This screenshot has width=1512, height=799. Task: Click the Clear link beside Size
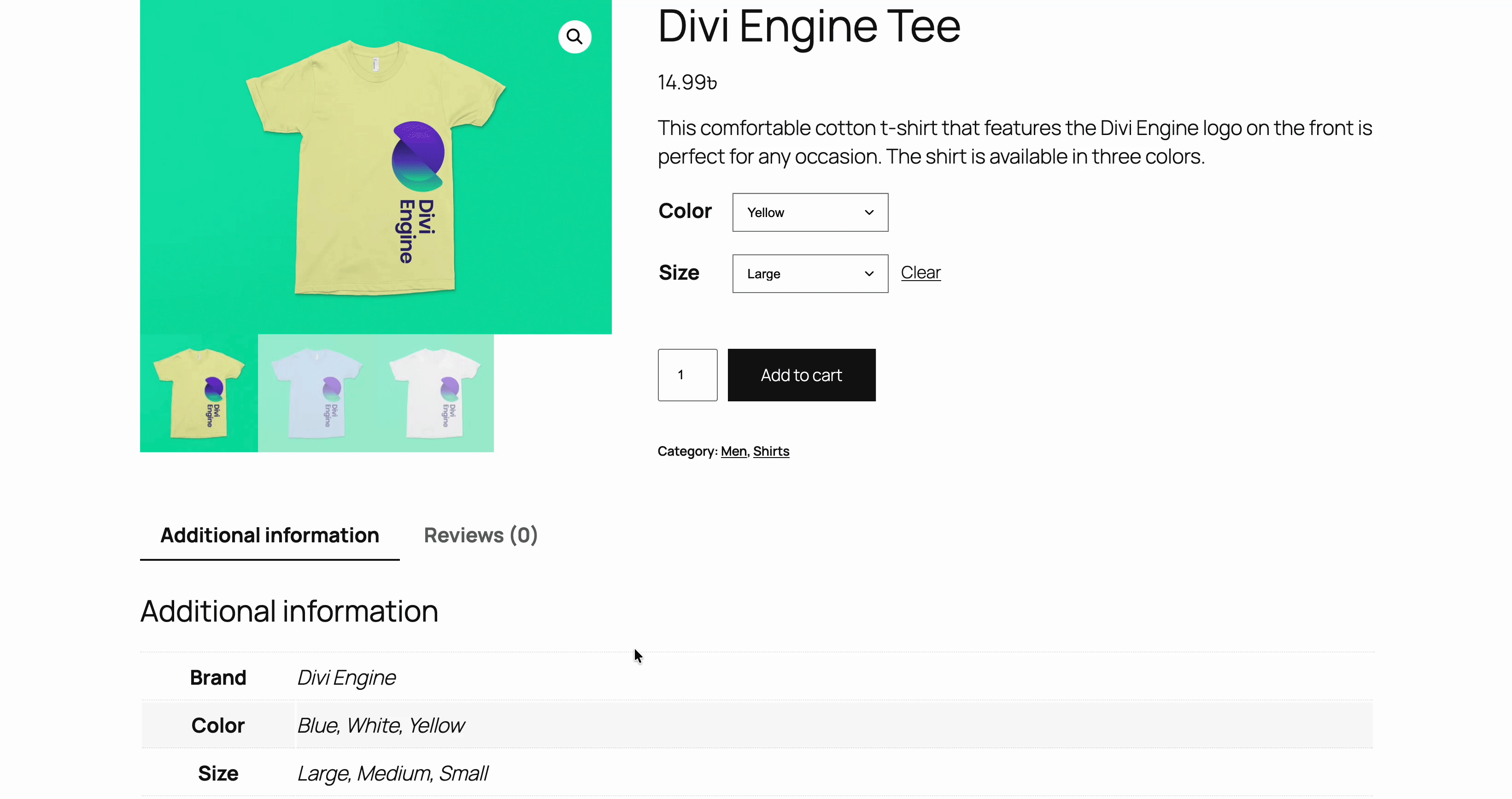click(920, 272)
